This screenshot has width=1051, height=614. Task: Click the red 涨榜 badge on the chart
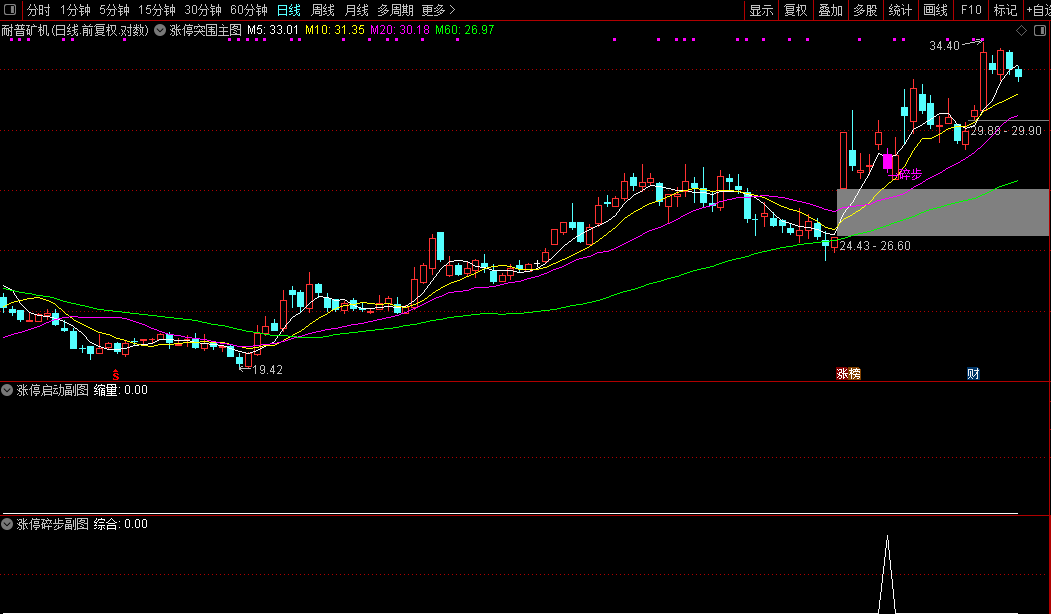(x=848, y=373)
